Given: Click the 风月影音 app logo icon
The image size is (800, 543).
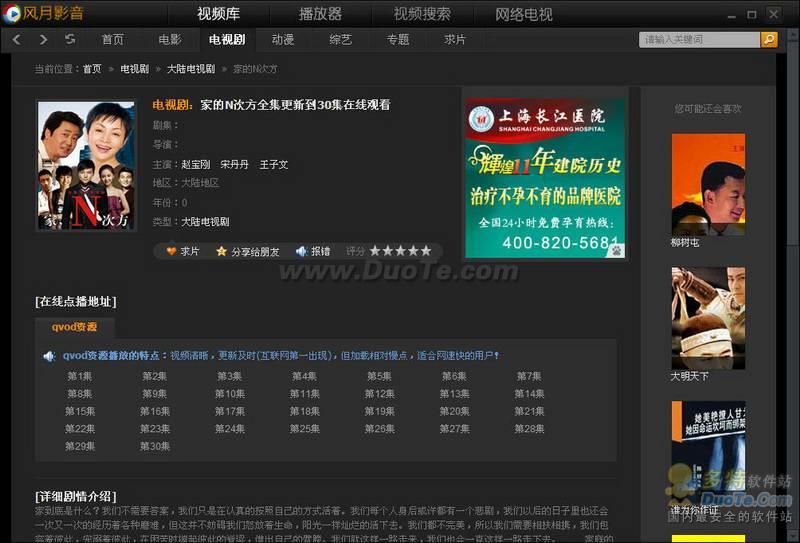Looking at the screenshot, I should [x=12, y=14].
